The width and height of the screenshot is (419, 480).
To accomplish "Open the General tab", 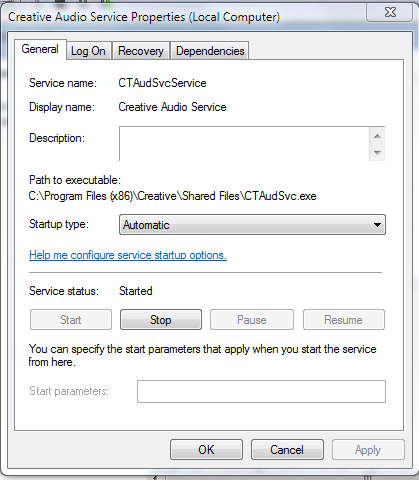I will [x=40, y=49].
